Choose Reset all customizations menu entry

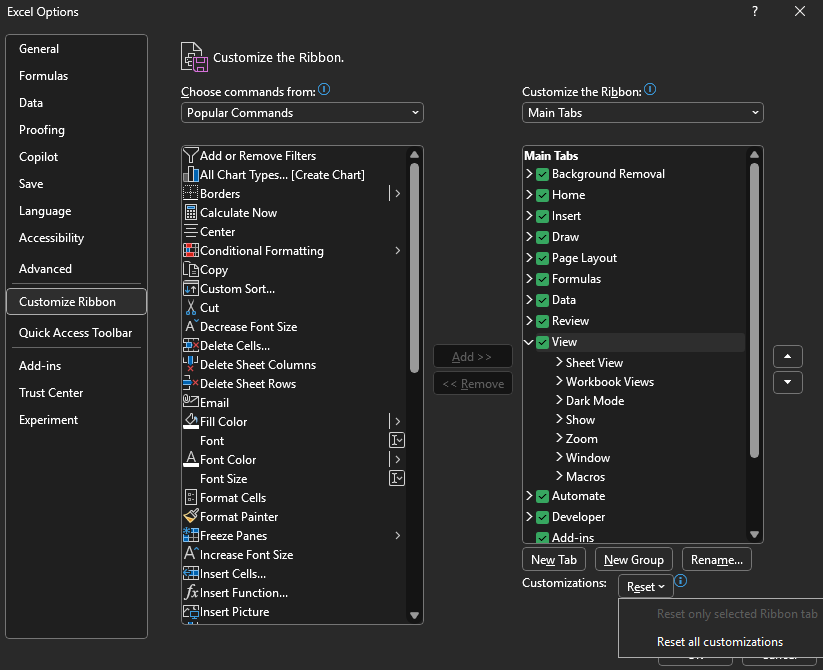click(720, 642)
